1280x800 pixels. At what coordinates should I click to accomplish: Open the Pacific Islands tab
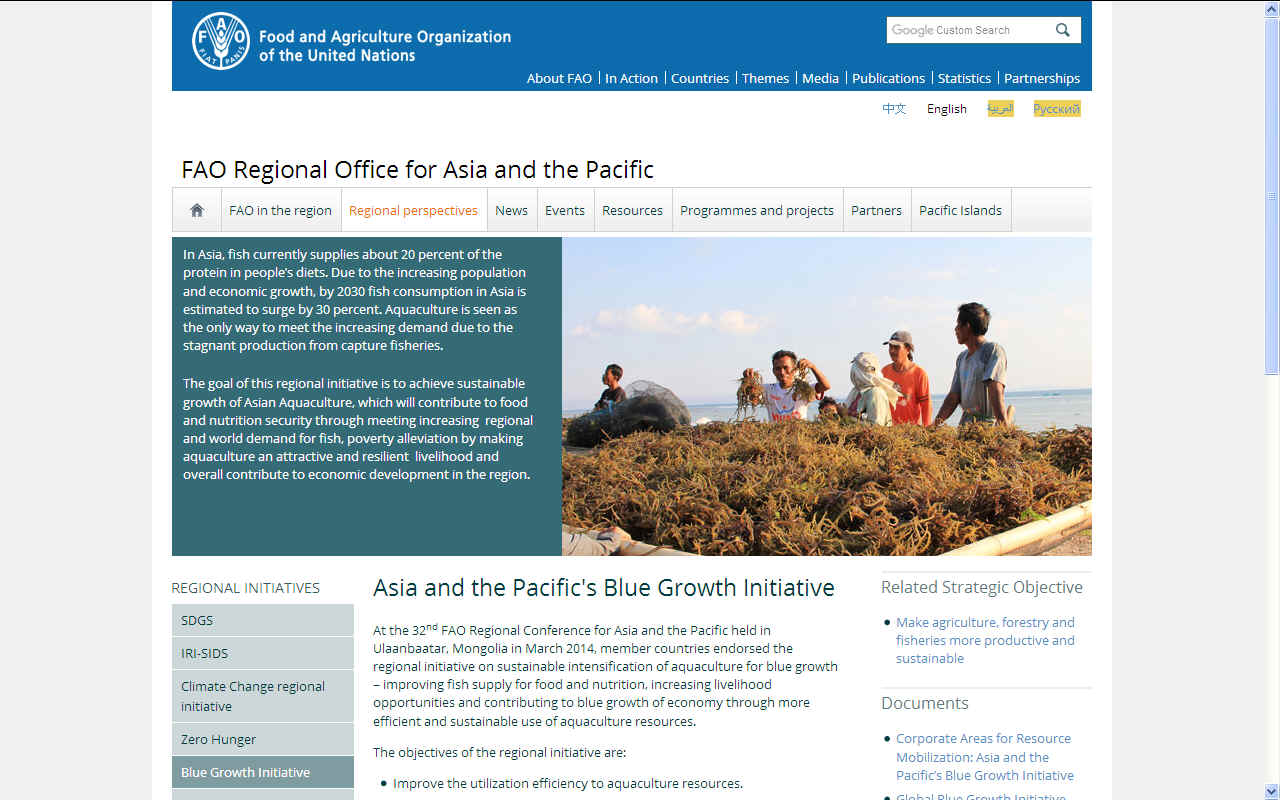click(x=960, y=210)
